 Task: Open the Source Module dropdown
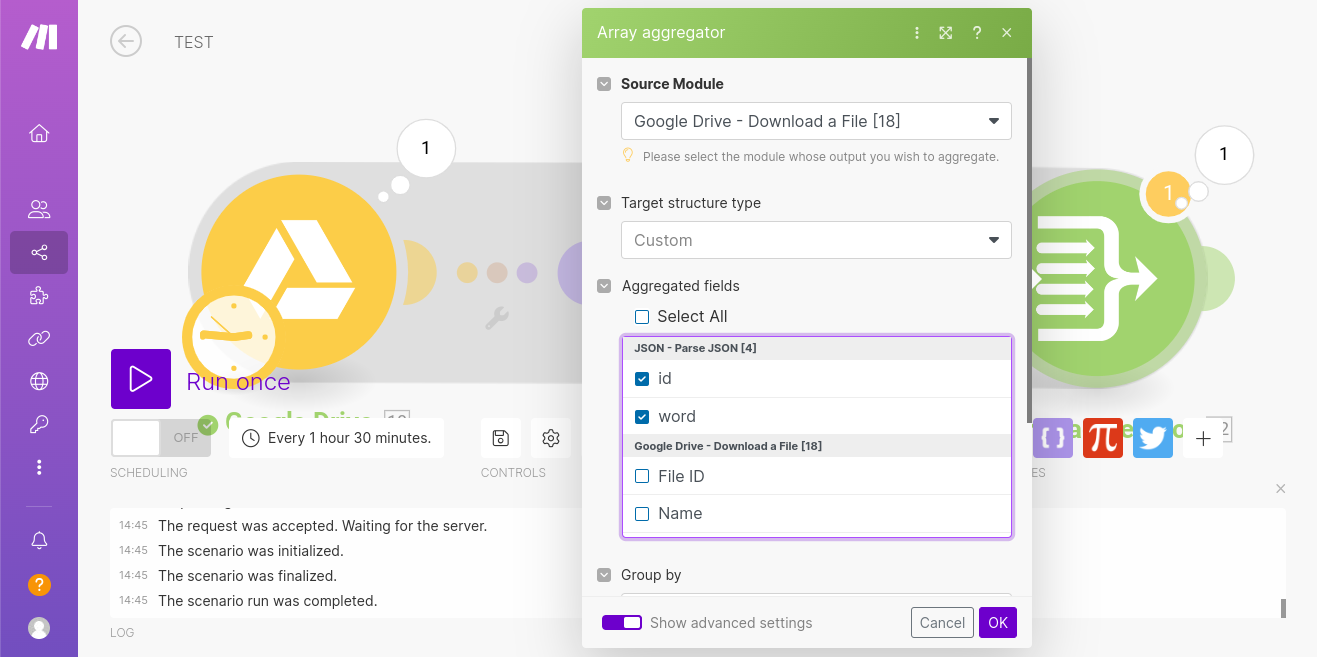tap(816, 121)
